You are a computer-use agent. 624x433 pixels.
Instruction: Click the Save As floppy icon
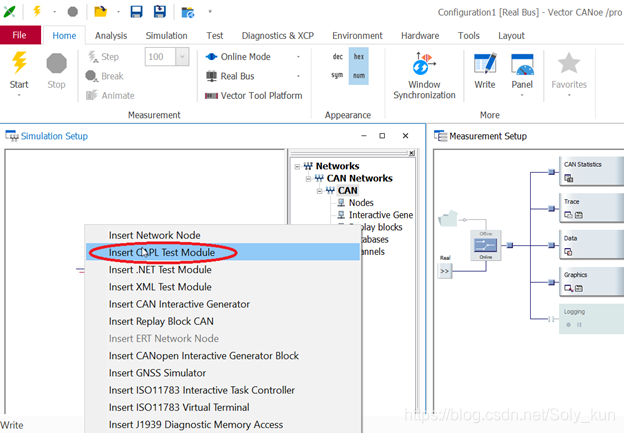160,12
